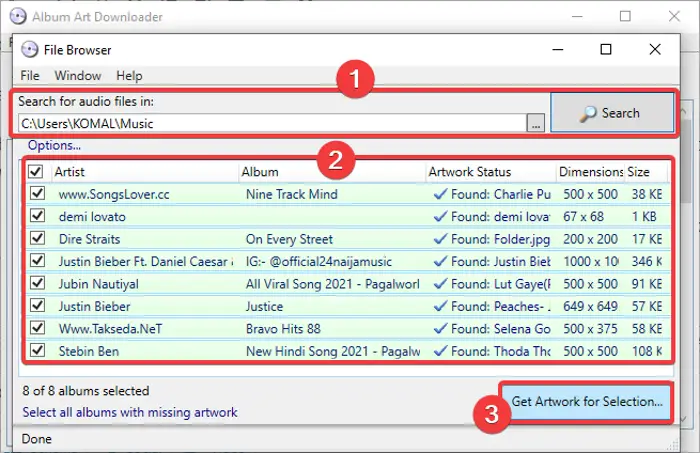Click the Found checkmark for Dire Straits

[440, 239]
